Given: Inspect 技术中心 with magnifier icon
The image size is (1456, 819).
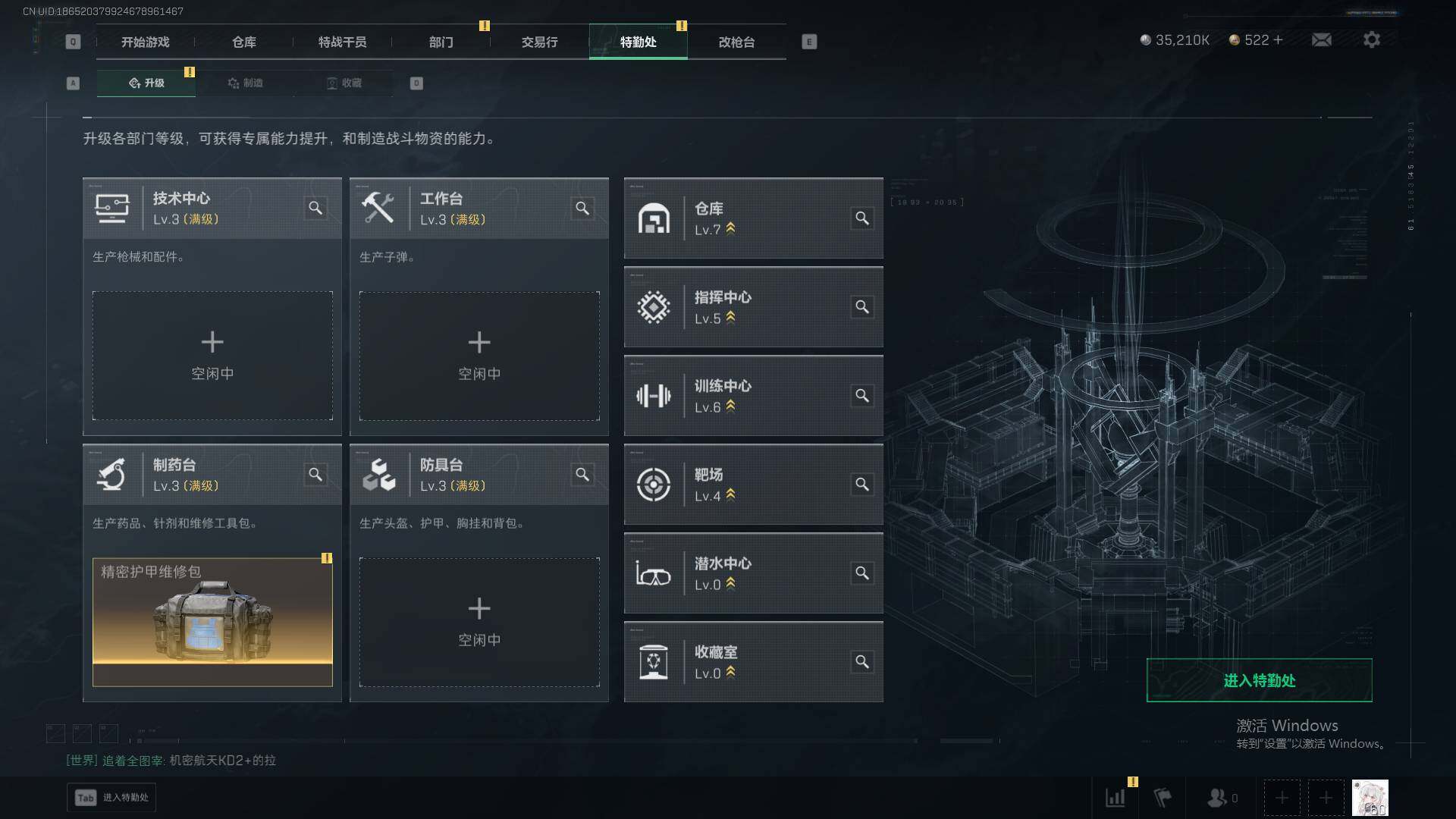Looking at the screenshot, I should click(315, 208).
